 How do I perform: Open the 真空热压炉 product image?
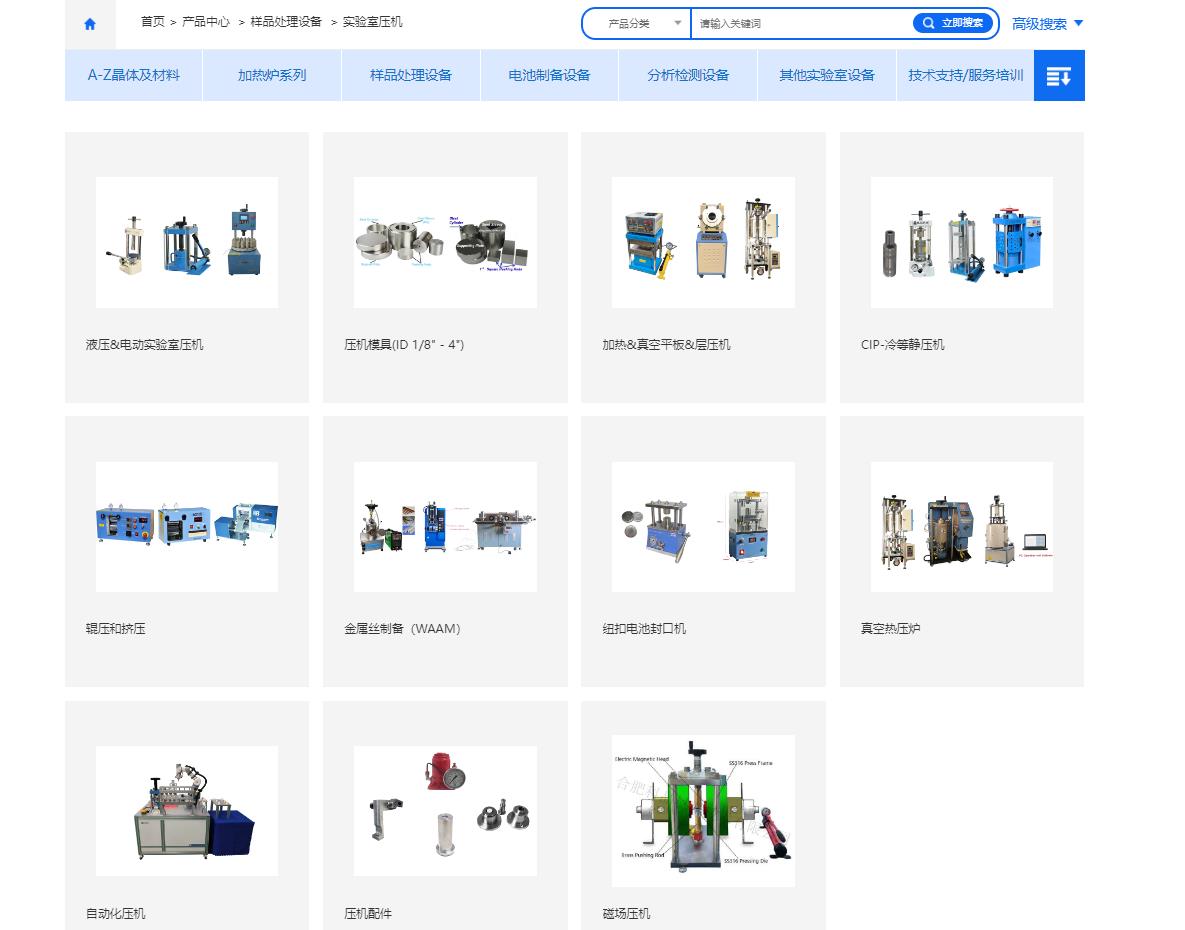pos(961,526)
